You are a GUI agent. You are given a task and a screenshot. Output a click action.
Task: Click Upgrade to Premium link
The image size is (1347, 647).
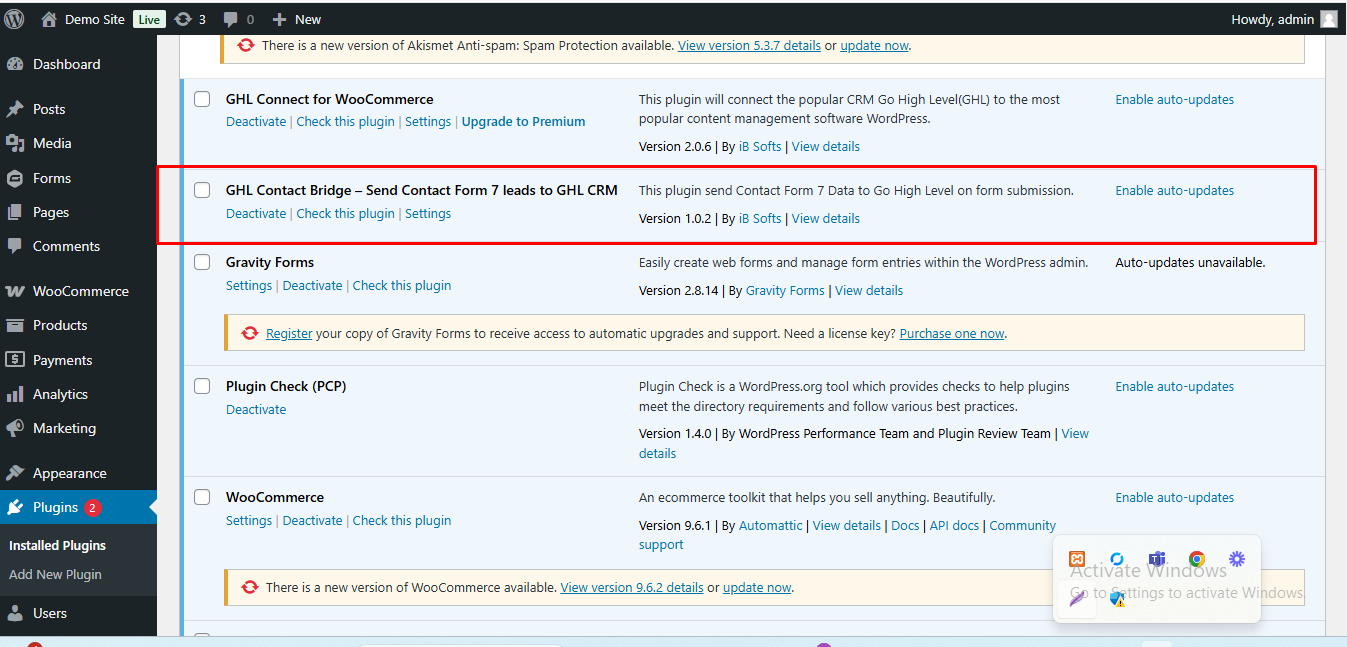pos(523,121)
